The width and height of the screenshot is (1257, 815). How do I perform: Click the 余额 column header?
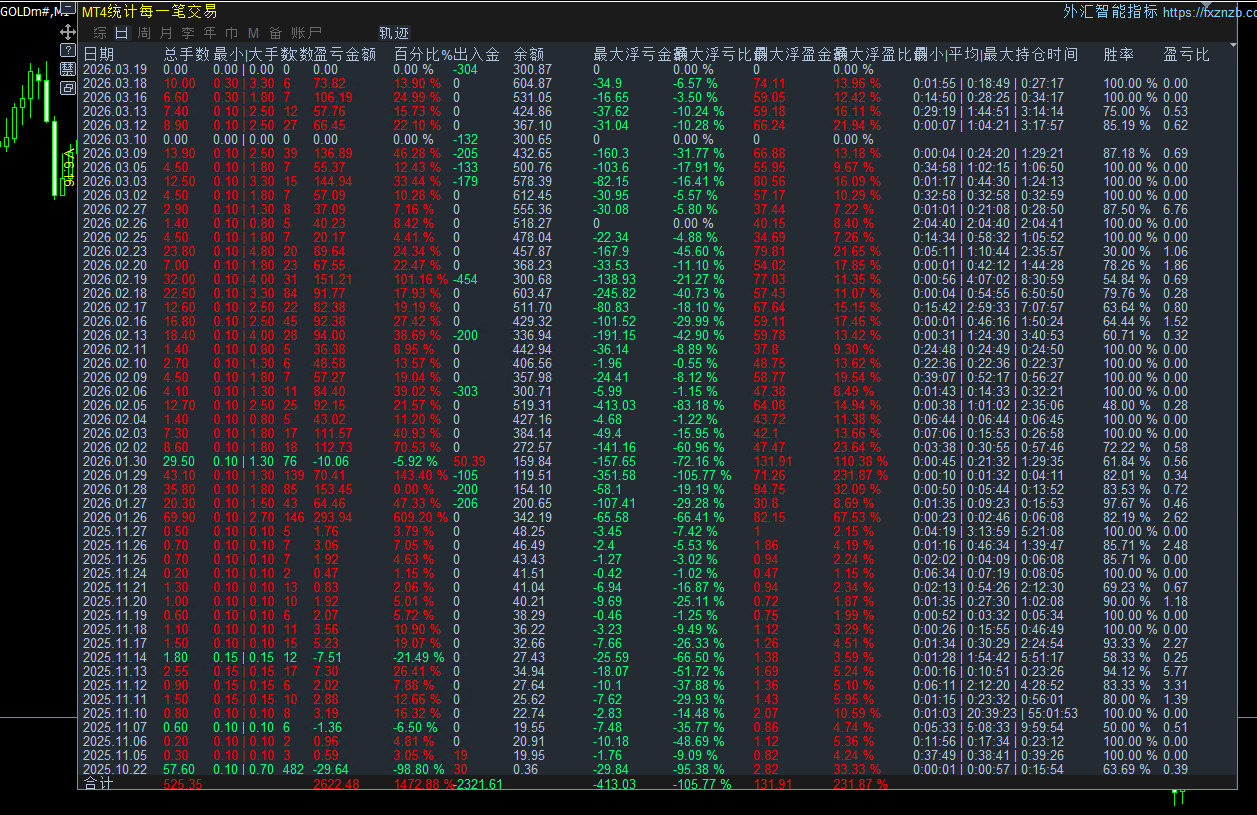pyautogui.click(x=528, y=54)
